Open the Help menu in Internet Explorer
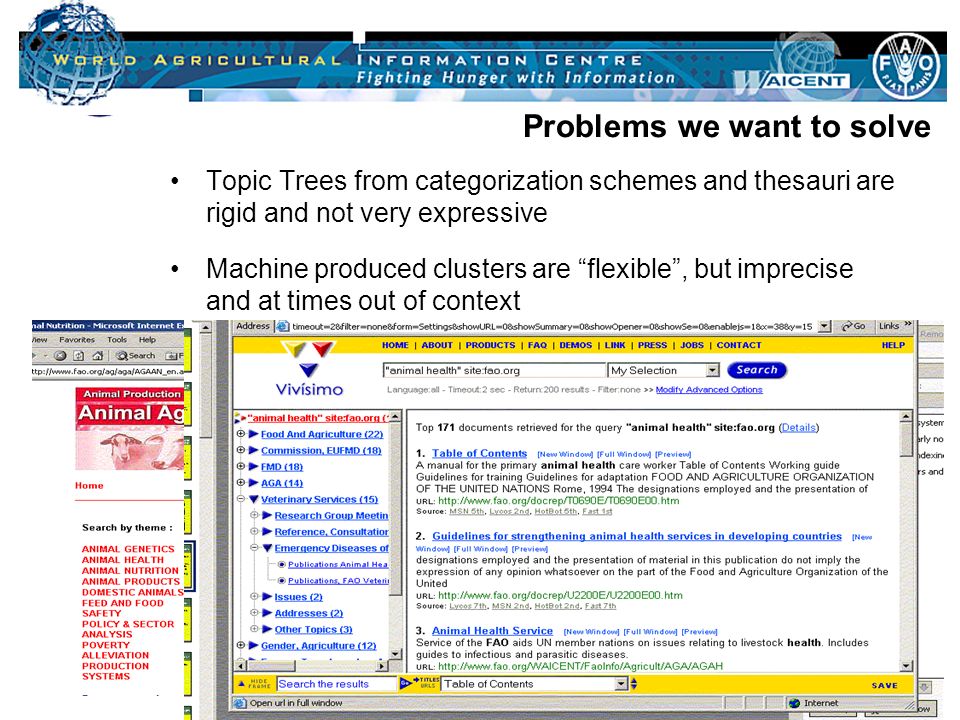This screenshot has width=960, height=720. 147,340
